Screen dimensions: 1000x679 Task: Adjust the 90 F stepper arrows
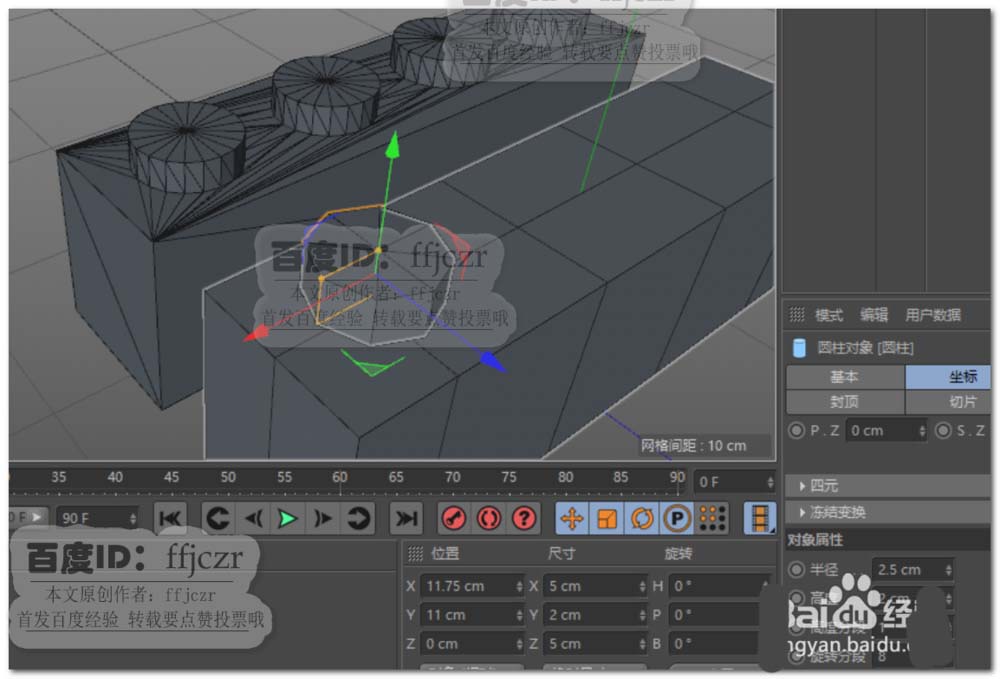[x=133, y=518]
